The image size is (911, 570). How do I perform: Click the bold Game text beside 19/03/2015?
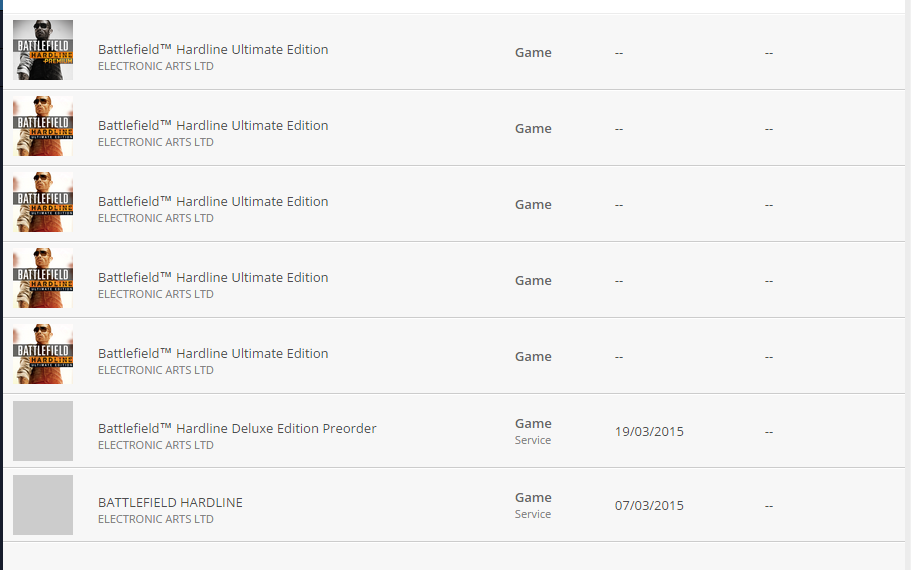click(533, 424)
